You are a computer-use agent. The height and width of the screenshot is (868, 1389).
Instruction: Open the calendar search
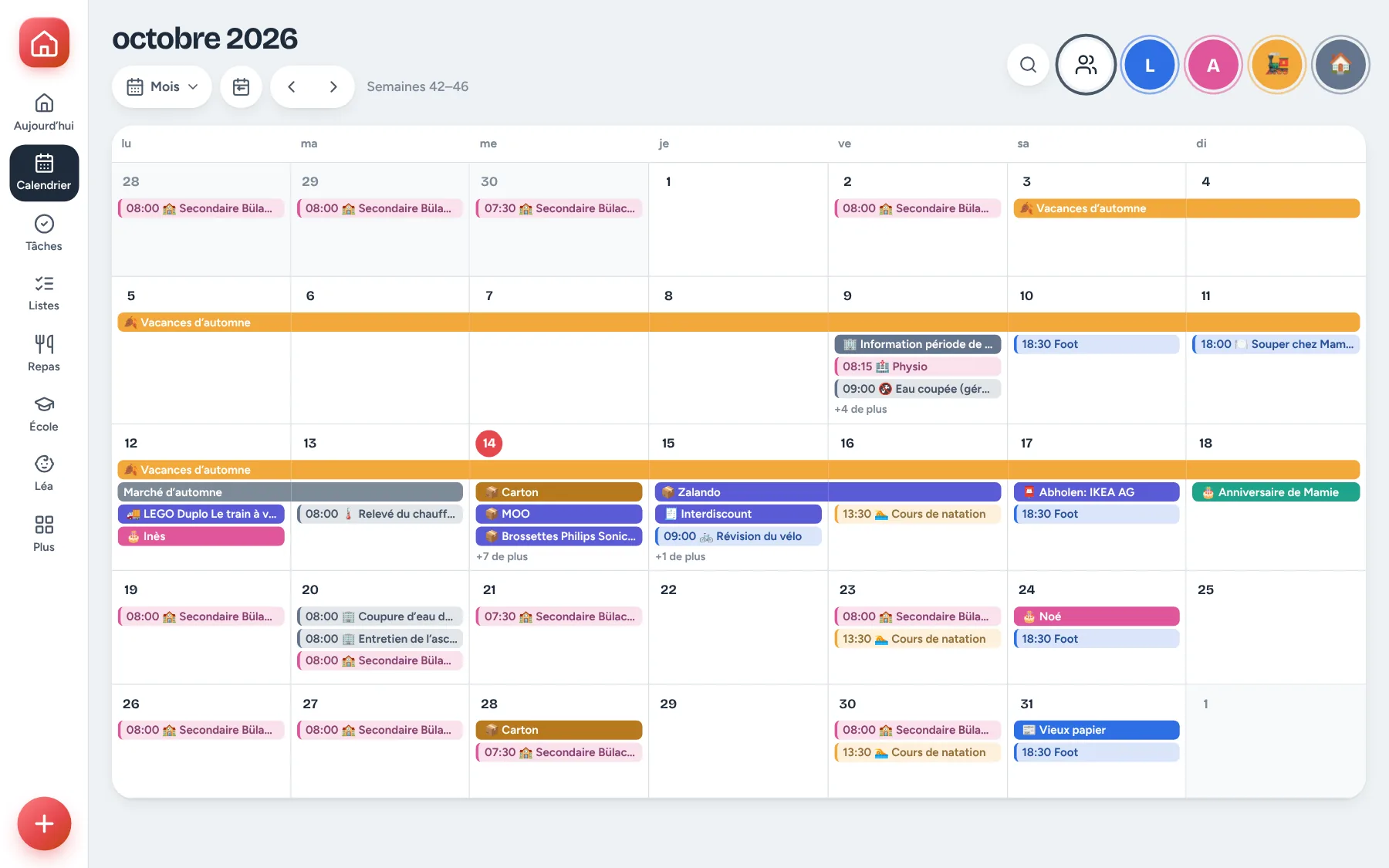click(1028, 65)
